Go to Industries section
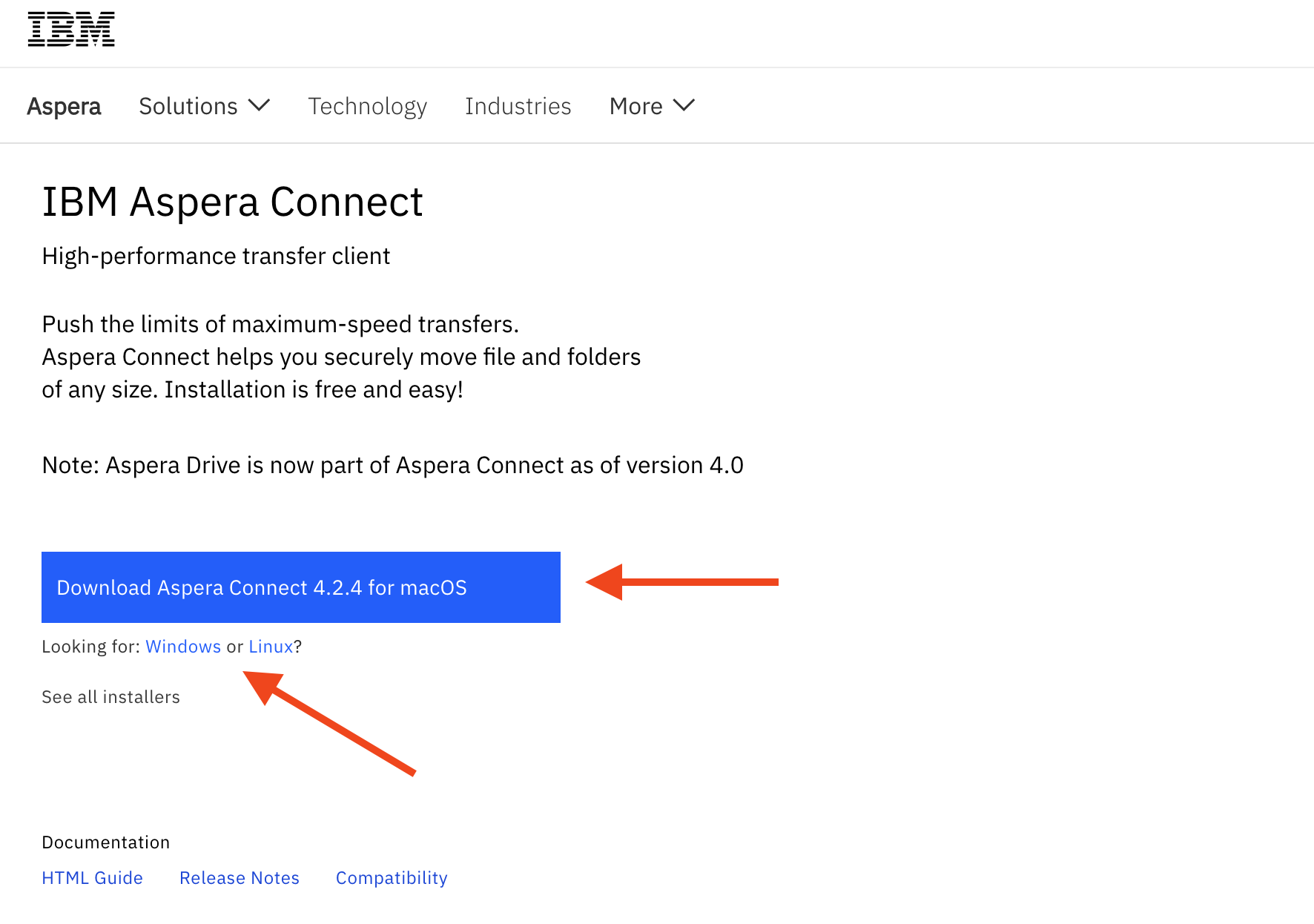The image size is (1314, 924). click(x=518, y=106)
